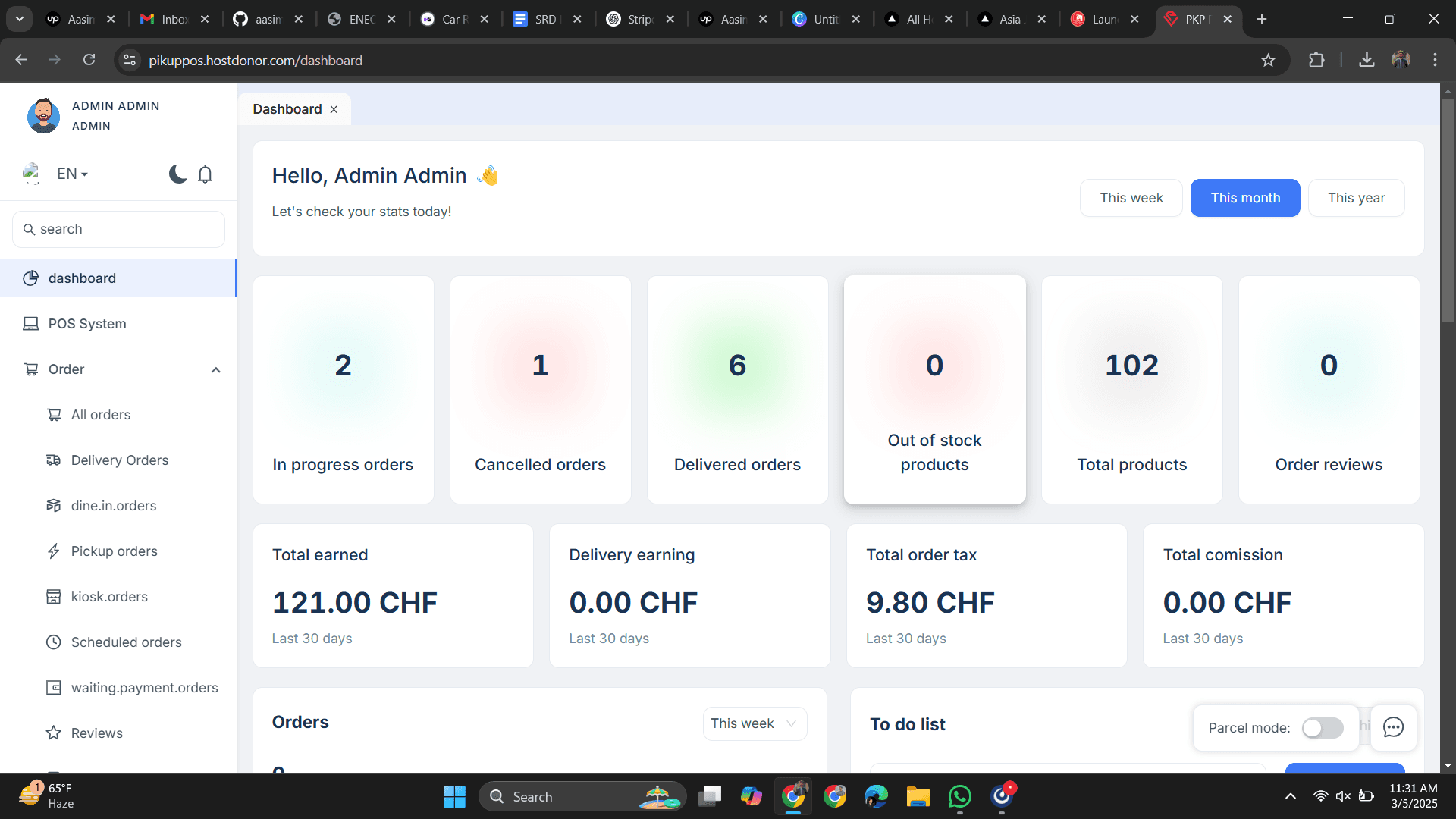This screenshot has height=819, width=1456.
Task: Open the Out of stock products card
Action: (935, 390)
